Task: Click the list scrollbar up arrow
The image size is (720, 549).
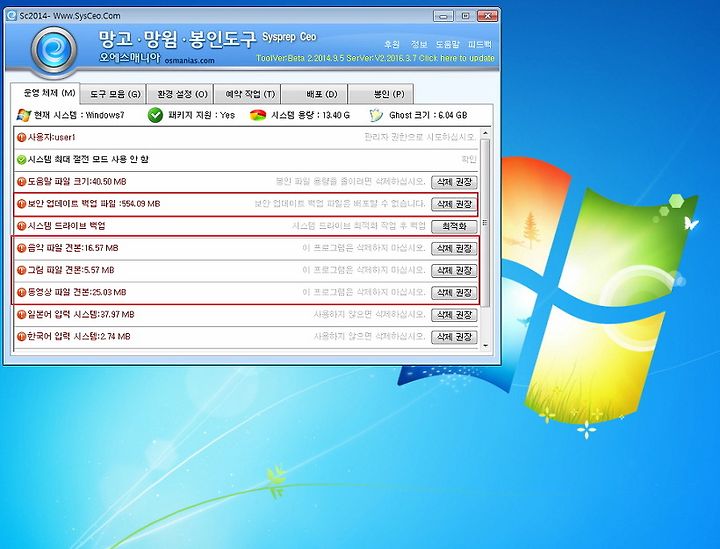Action: pos(485,134)
